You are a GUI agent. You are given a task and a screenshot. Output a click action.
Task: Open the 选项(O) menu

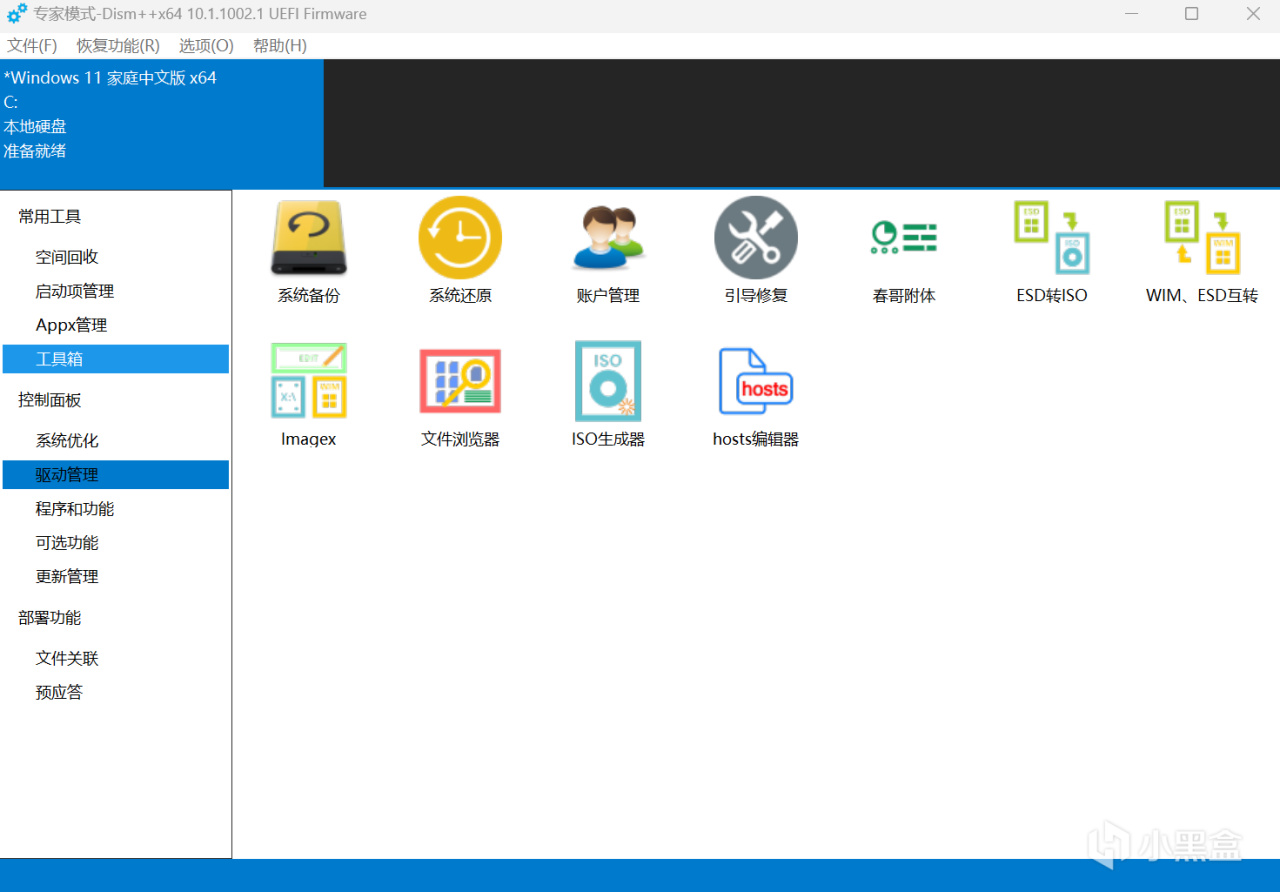tap(206, 46)
